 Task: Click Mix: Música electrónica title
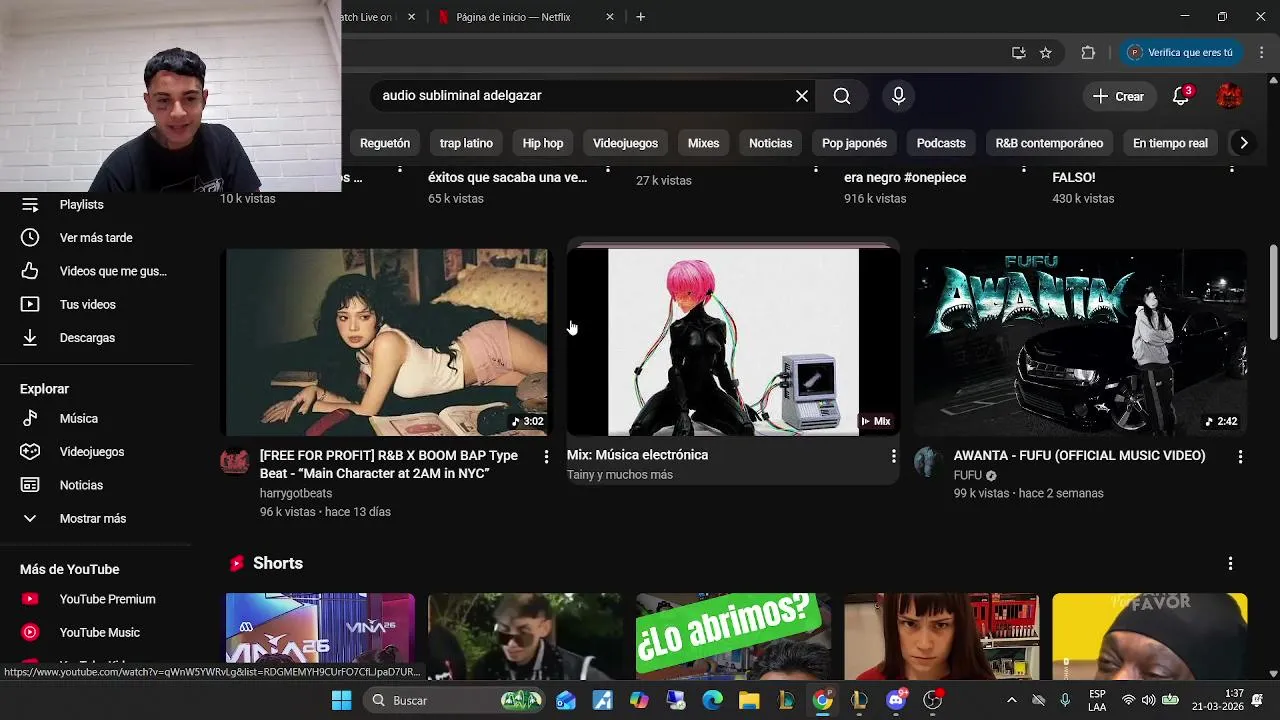[637, 455]
